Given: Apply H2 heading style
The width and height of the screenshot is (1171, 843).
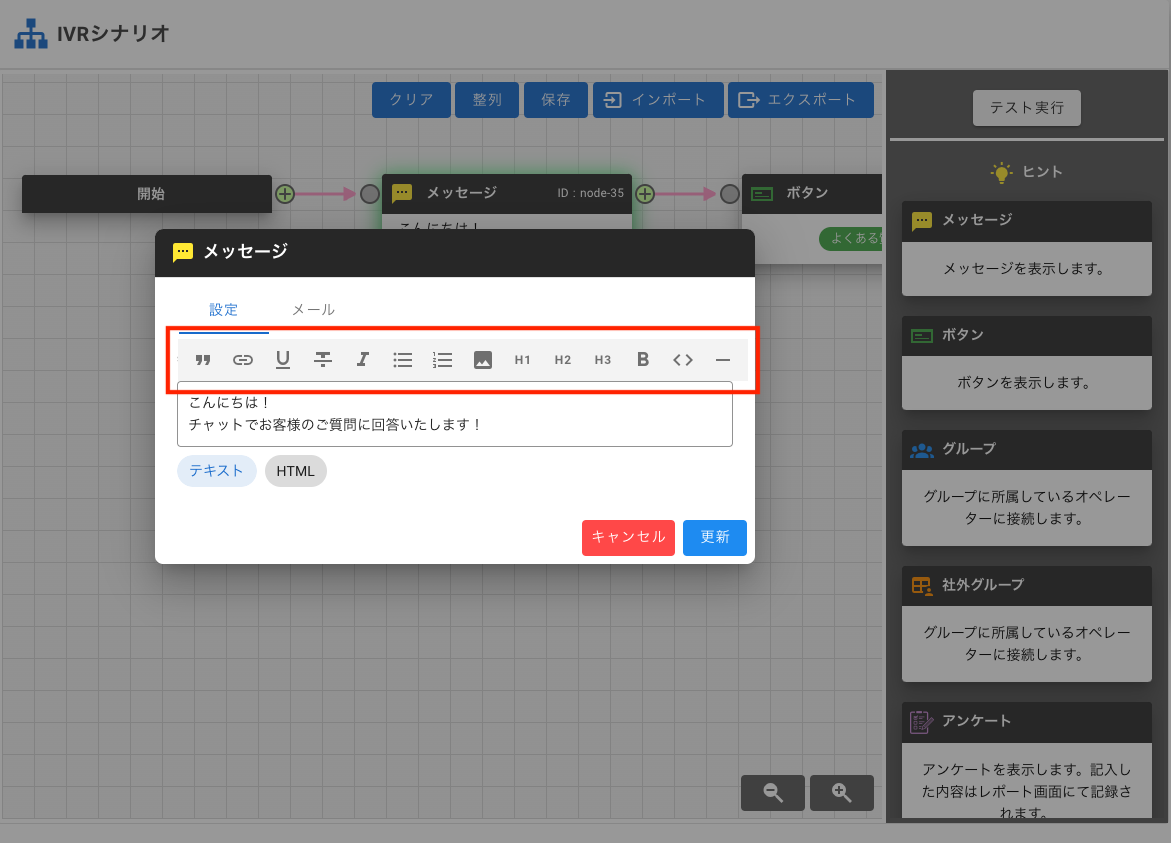Looking at the screenshot, I should (x=563, y=360).
